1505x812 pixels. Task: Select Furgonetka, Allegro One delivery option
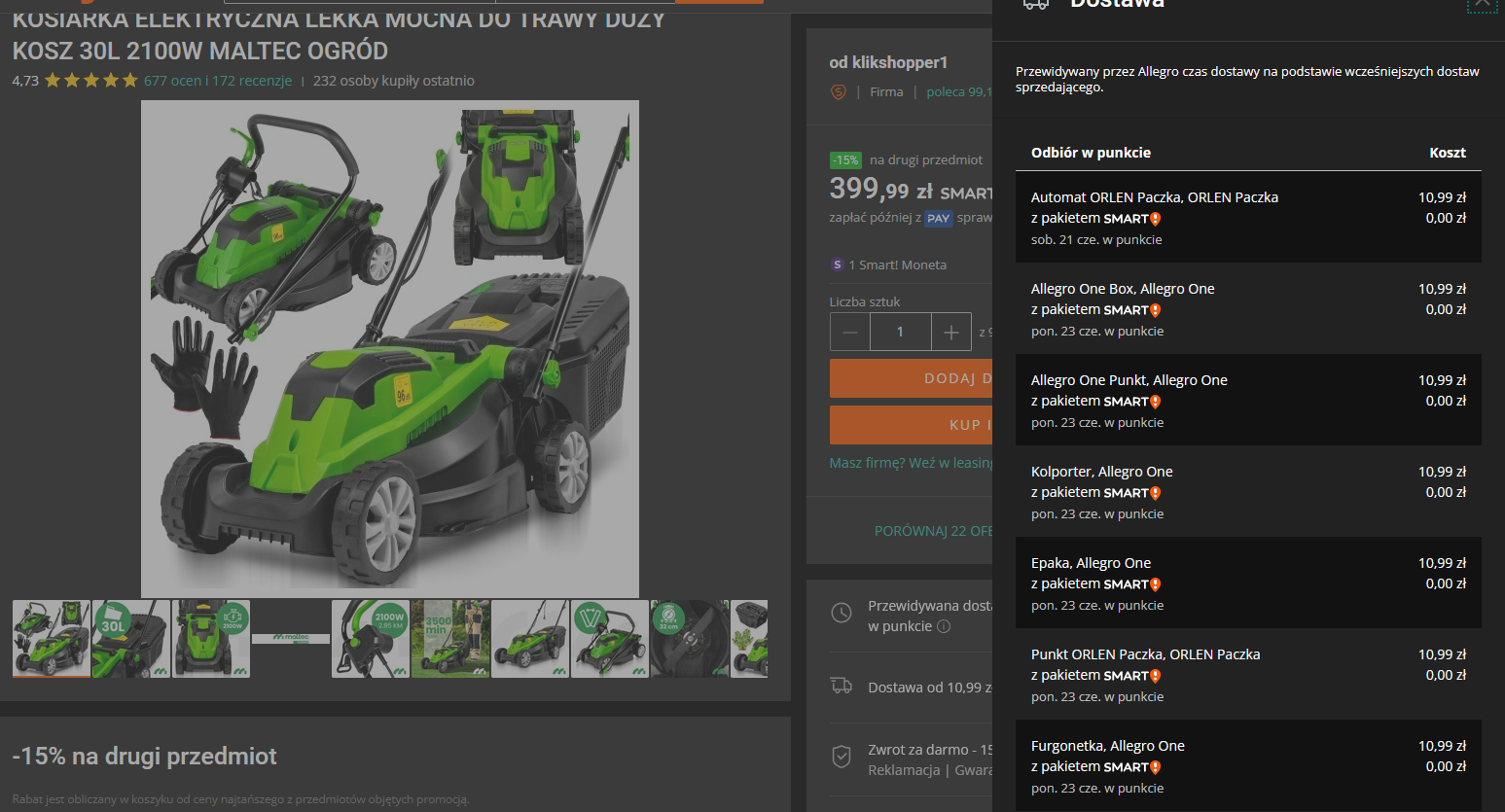[x=1248, y=765]
